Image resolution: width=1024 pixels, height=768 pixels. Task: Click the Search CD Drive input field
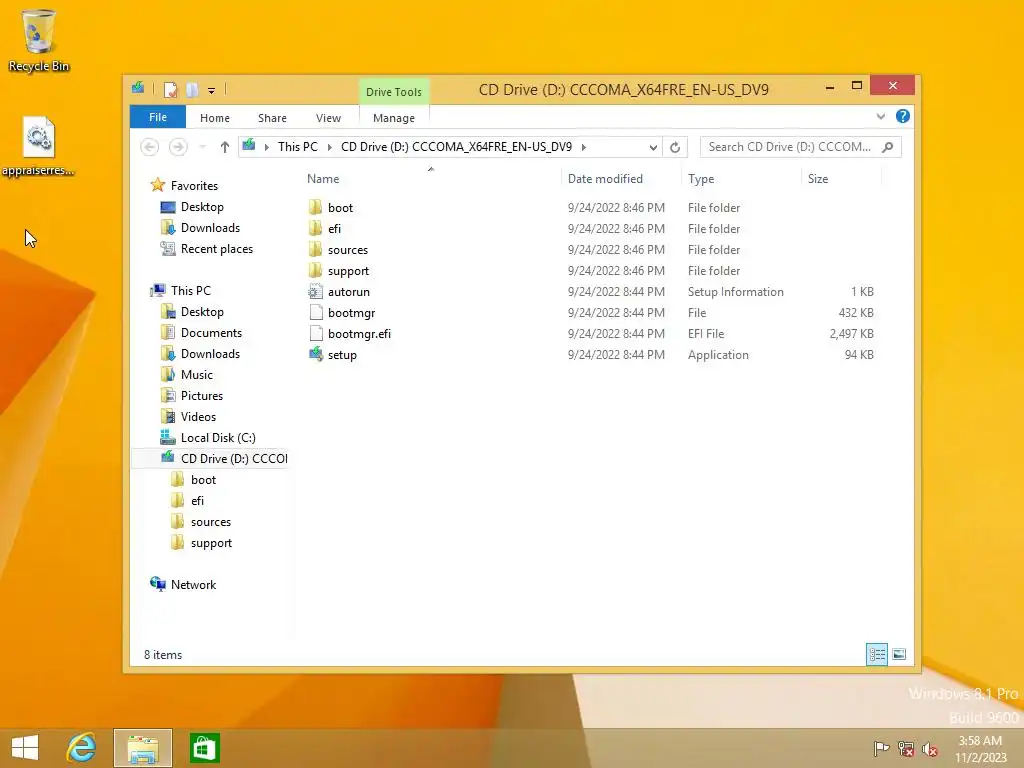click(790, 147)
